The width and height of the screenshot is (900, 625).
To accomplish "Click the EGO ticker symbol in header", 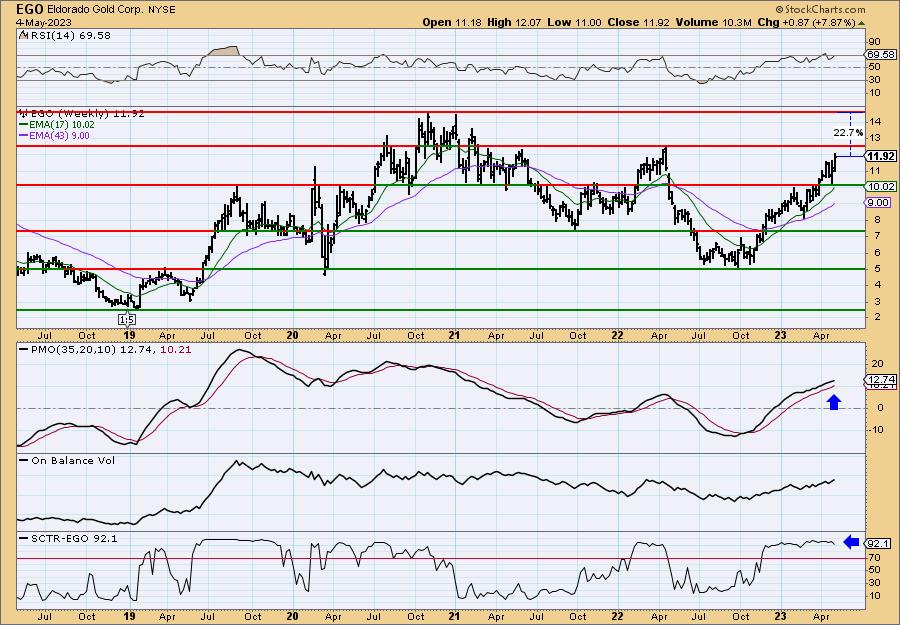I will pyautogui.click(x=30, y=9).
